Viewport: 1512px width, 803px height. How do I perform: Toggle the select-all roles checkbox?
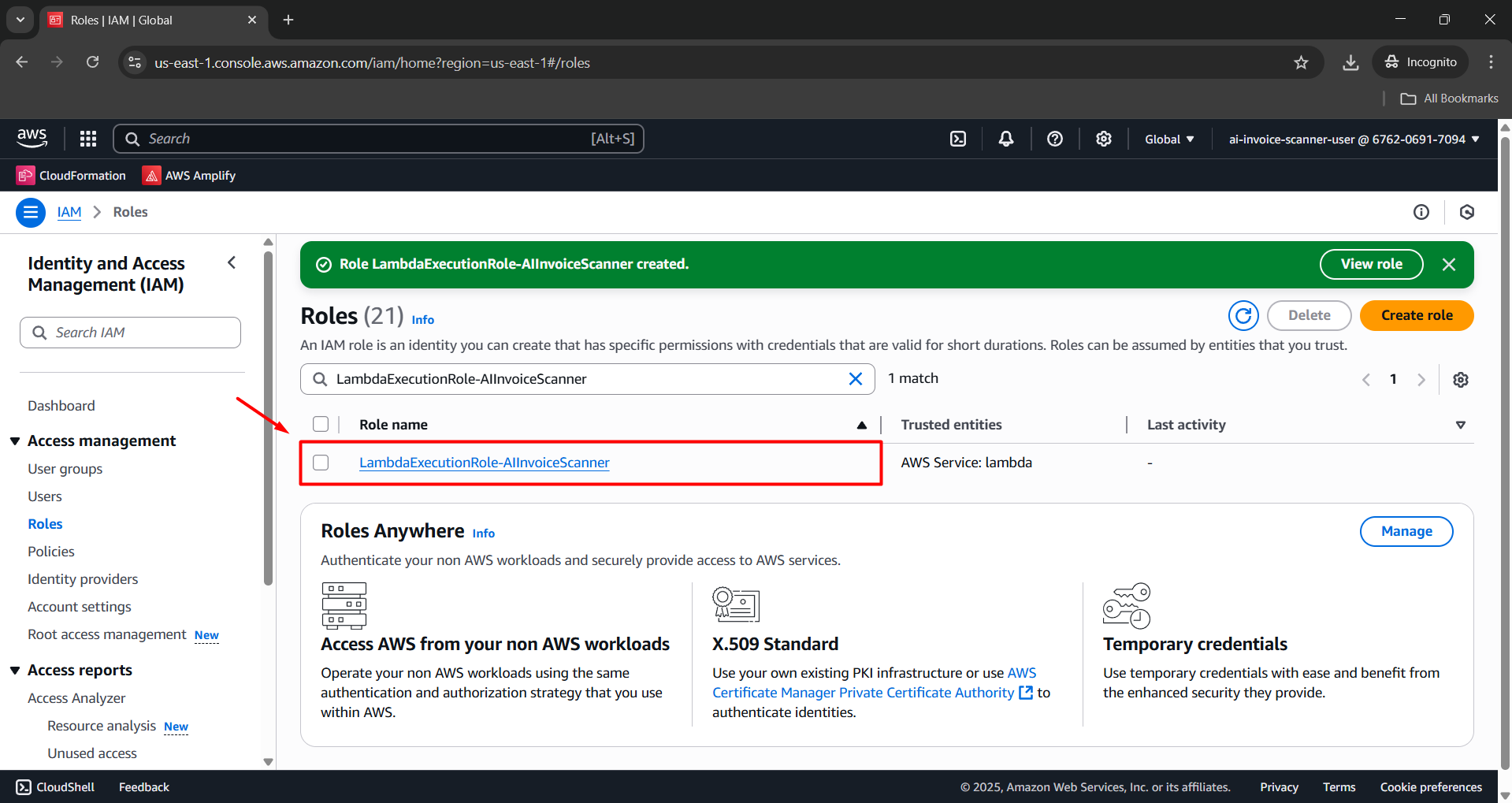coord(321,425)
